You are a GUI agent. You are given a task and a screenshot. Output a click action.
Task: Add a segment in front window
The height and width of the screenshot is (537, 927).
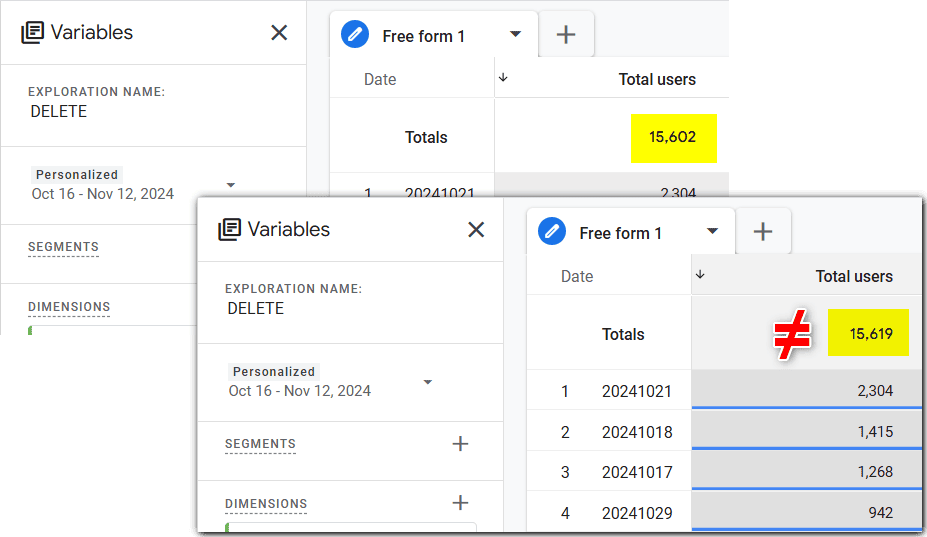tap(460, 444)
